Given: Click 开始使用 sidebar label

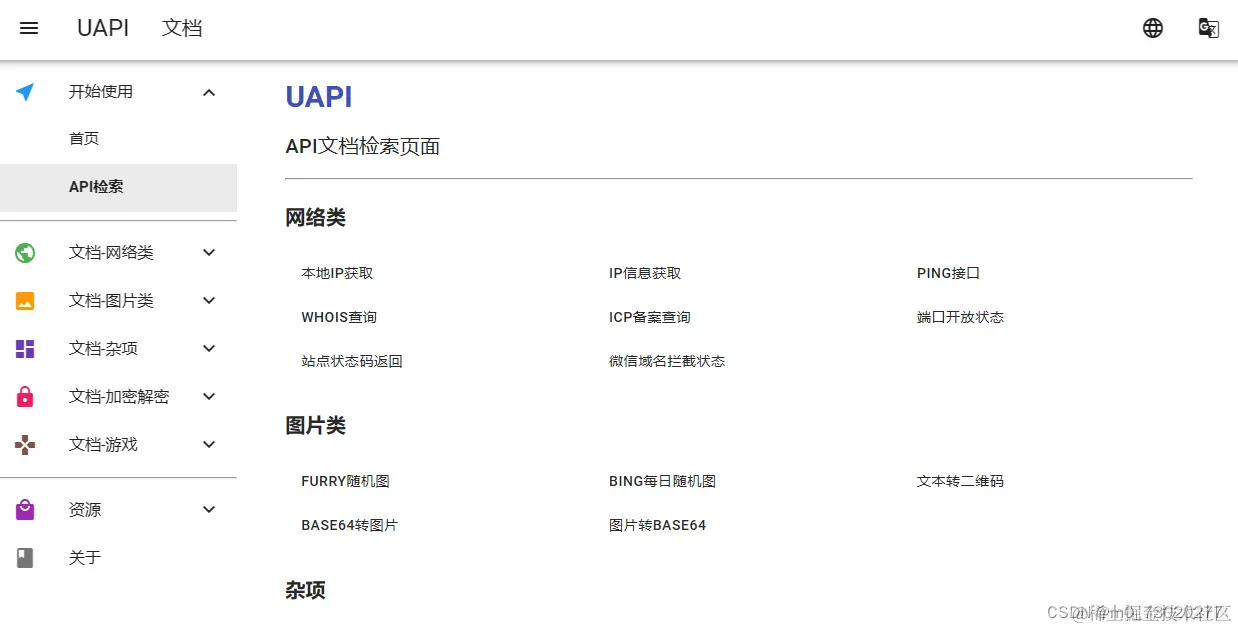Looking at the screenshot, I should (101, 92).
